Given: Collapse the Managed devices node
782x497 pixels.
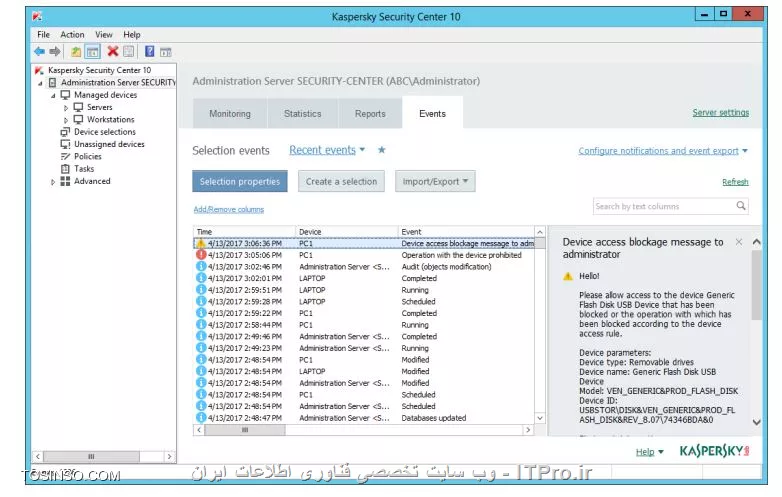Looking at the screenshot, I should pyautogui.click(x=53, y=95).
